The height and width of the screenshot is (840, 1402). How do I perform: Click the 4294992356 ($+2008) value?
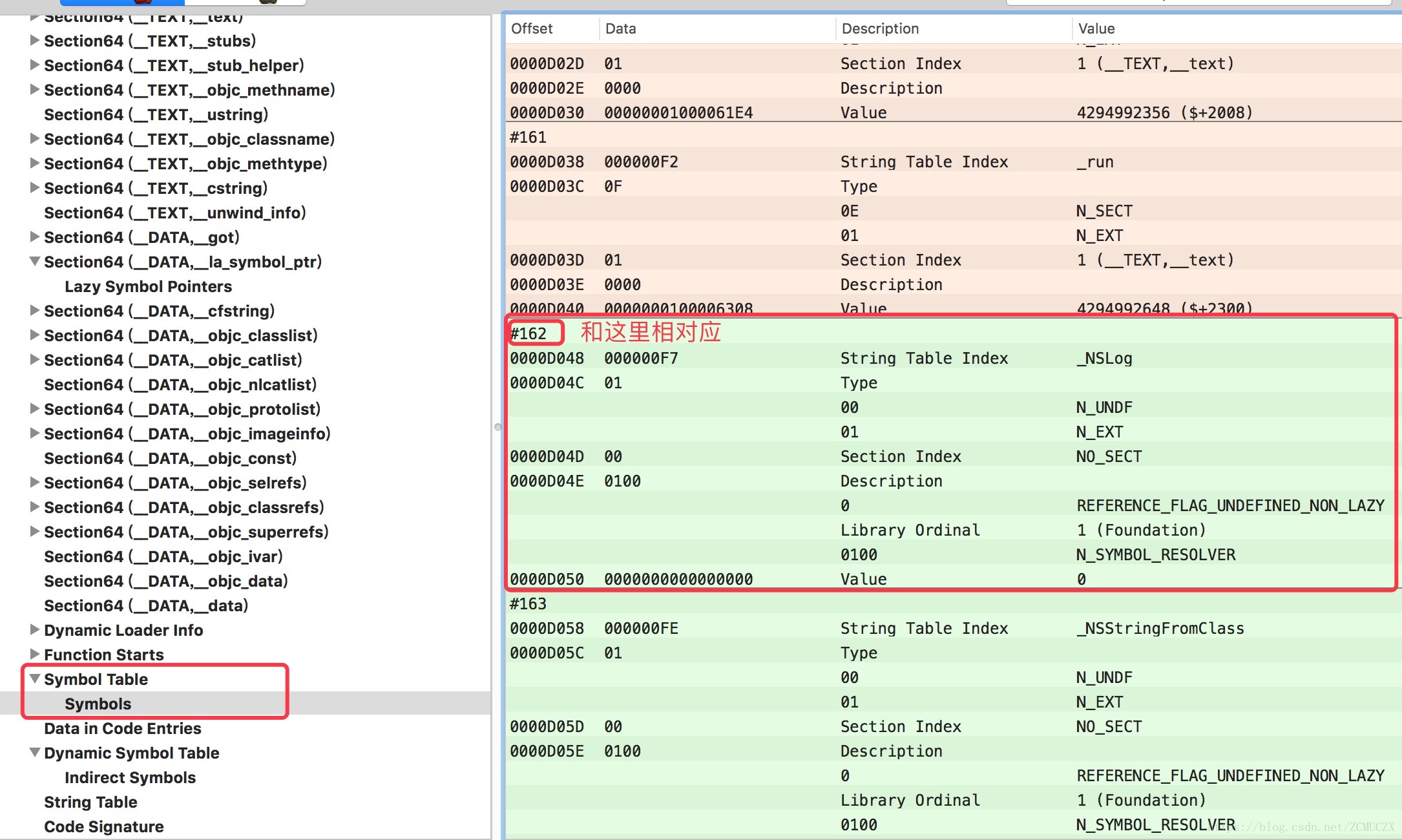point(1165,112)
